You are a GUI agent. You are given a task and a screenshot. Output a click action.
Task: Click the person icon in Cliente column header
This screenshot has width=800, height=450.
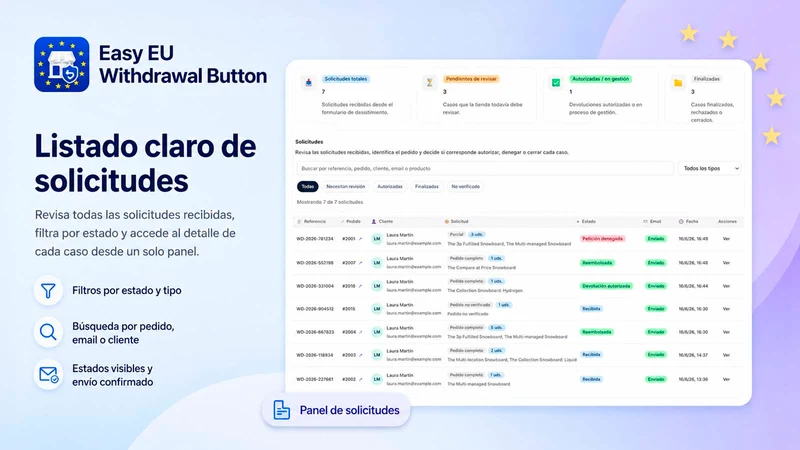click(373, 221)
